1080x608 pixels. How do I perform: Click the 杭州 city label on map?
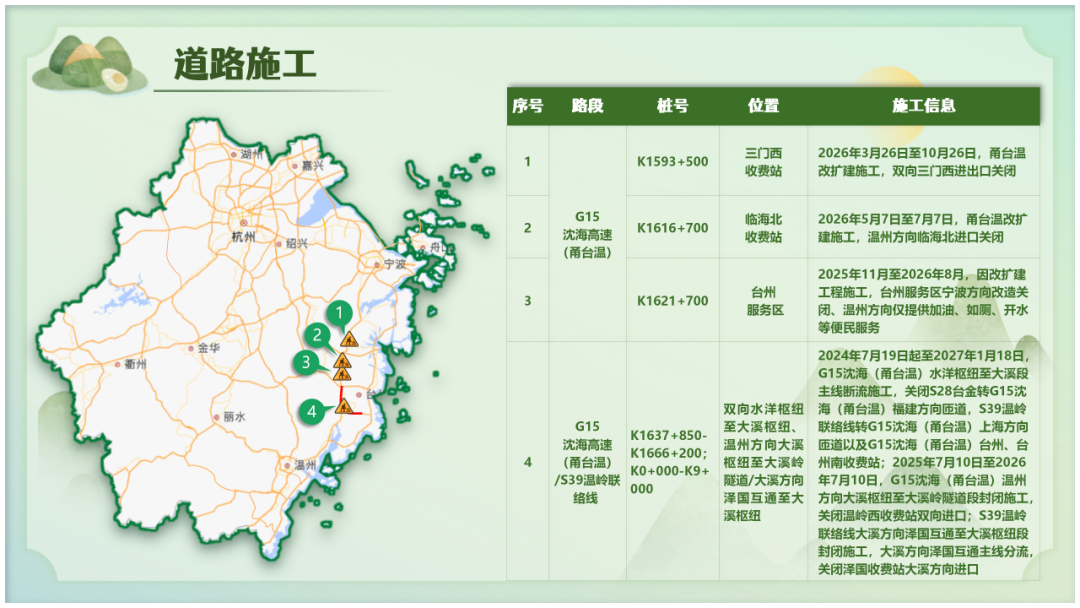[244, 237]
